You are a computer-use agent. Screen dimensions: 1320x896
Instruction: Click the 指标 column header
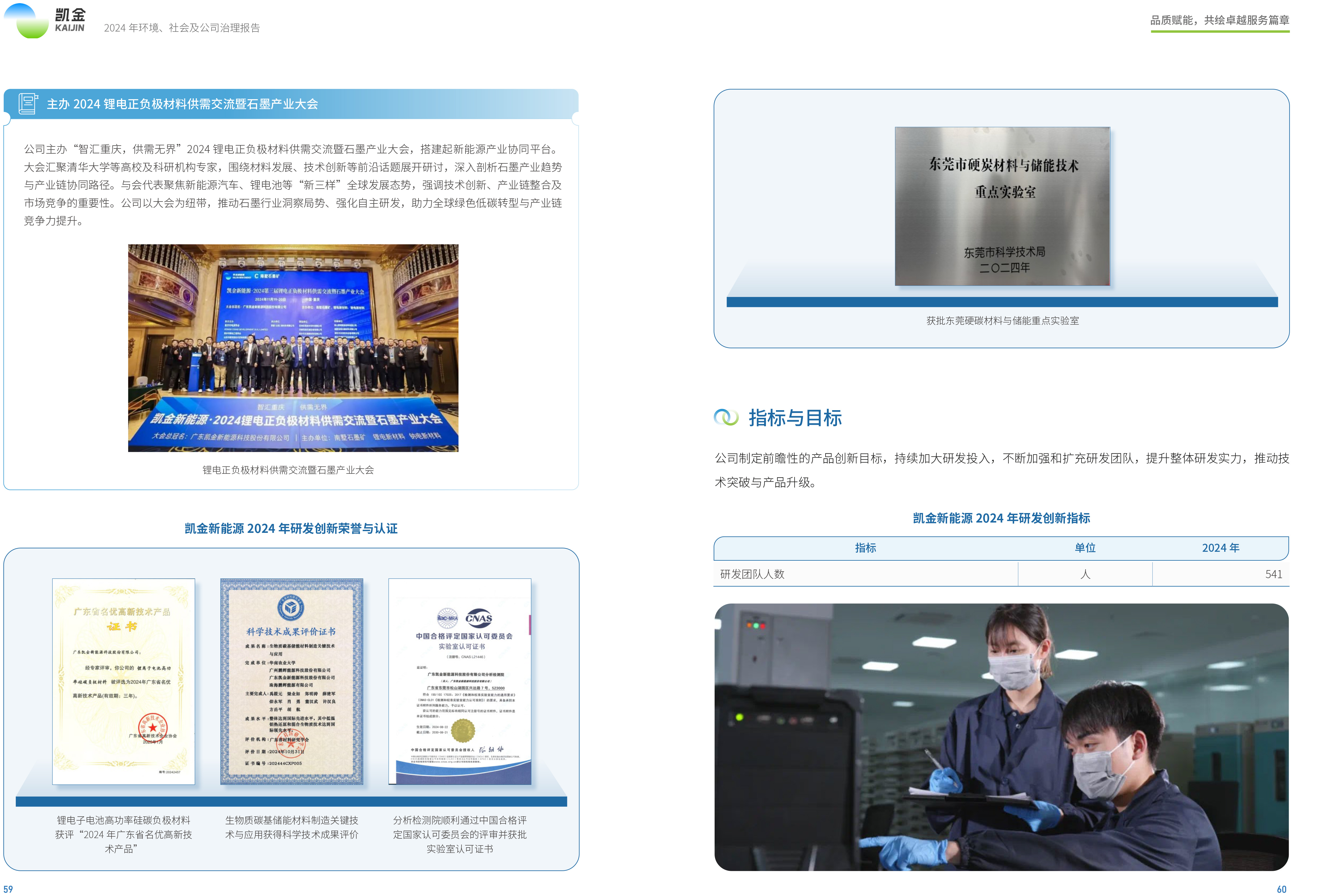coord(866,548)
